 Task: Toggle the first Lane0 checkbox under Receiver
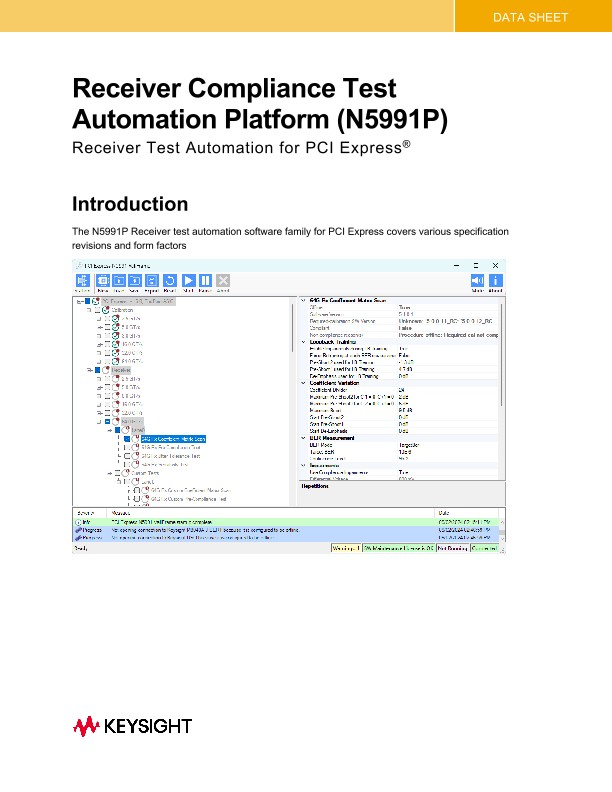point(118,430)
